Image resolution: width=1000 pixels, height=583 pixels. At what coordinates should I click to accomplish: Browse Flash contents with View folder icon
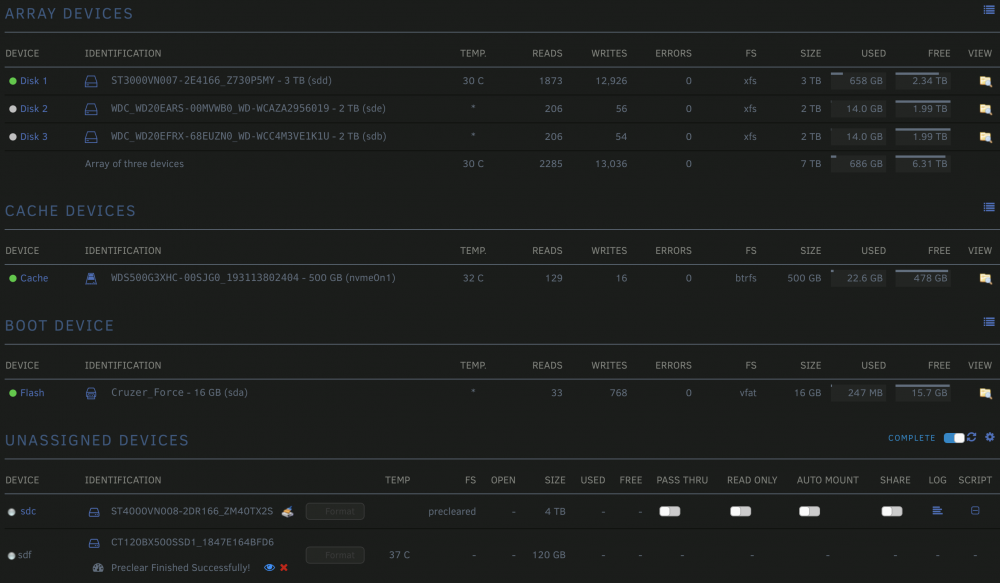click(x=985, y=393)
